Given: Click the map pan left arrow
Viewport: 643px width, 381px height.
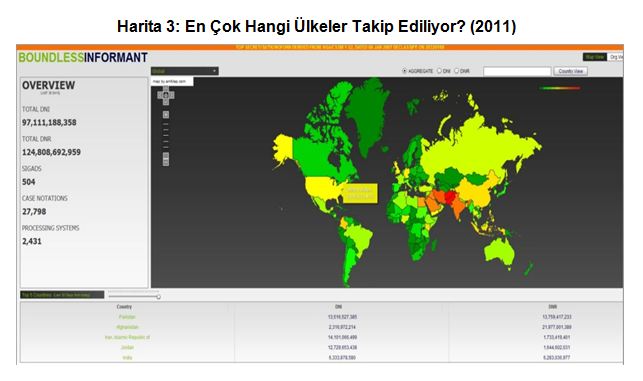Looking at the screenshot, I should click(x=160, y=95).
